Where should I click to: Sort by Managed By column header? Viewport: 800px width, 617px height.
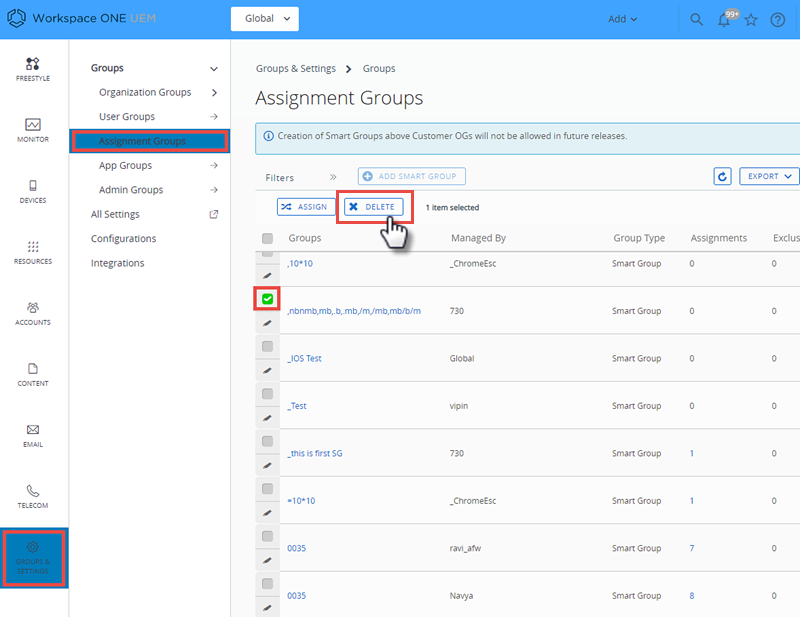click(x=478, y=238)
